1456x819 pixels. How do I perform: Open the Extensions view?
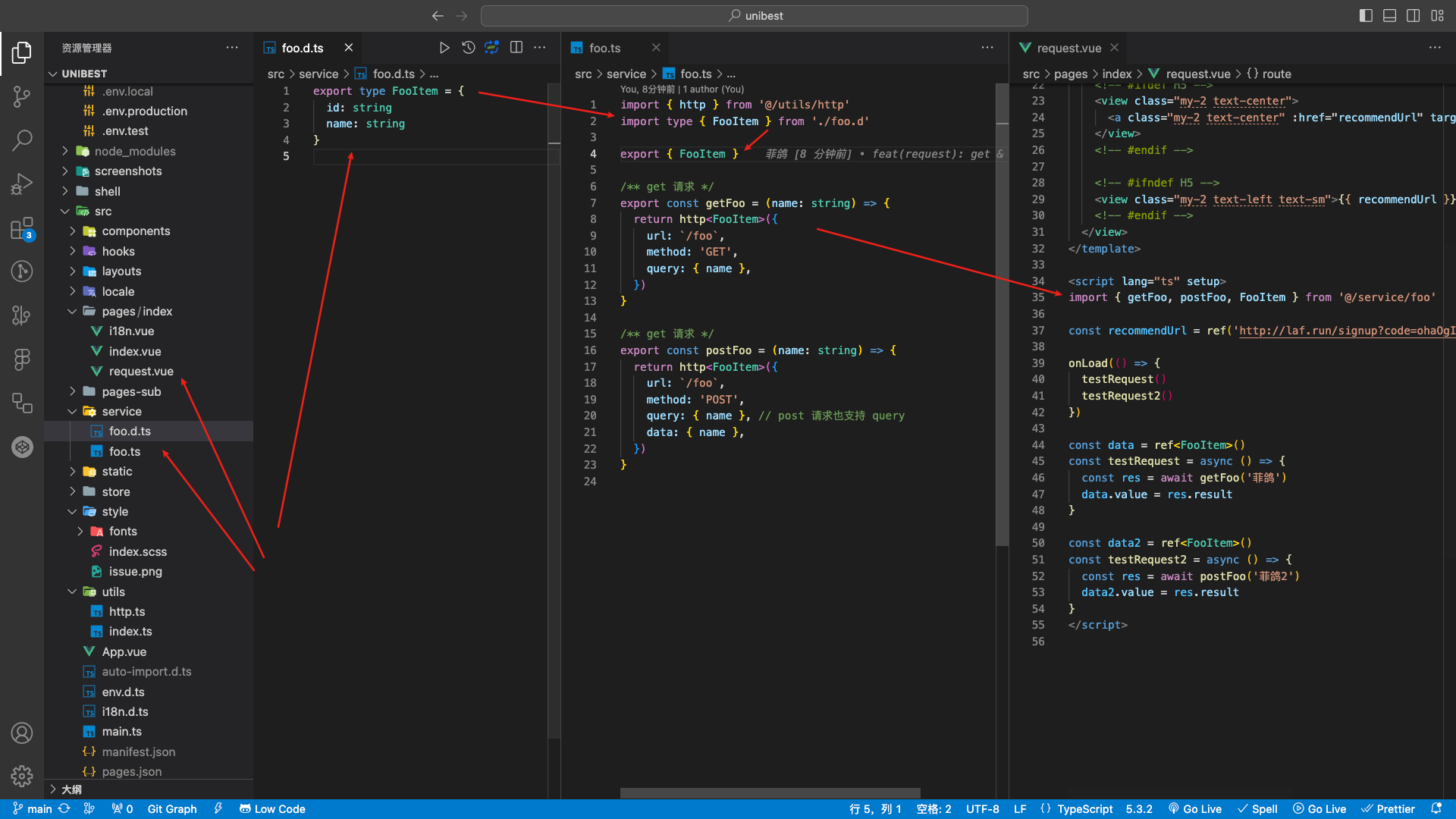click(x=22, y=227)
